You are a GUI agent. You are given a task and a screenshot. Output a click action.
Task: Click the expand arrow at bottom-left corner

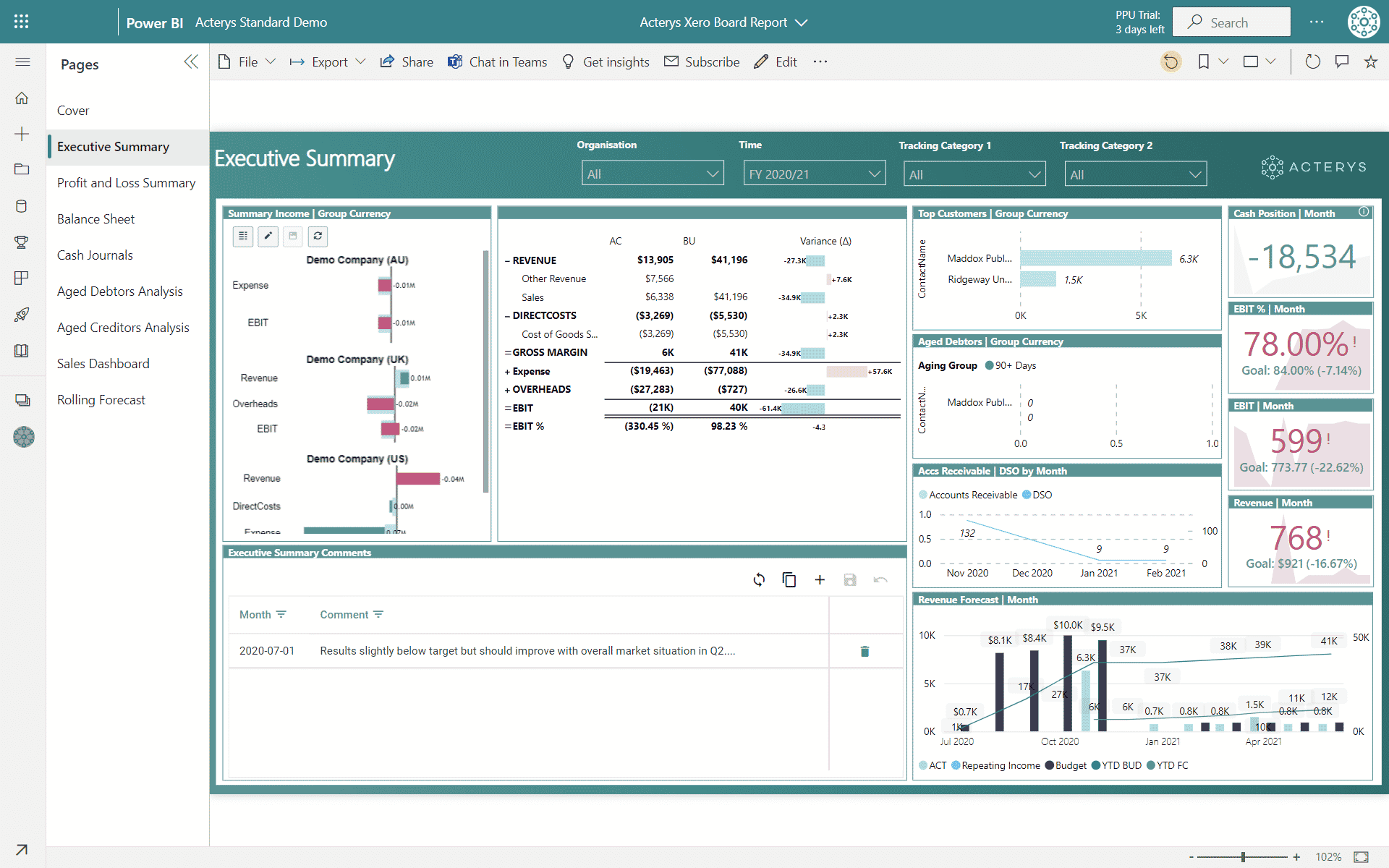tap(22, 850)
